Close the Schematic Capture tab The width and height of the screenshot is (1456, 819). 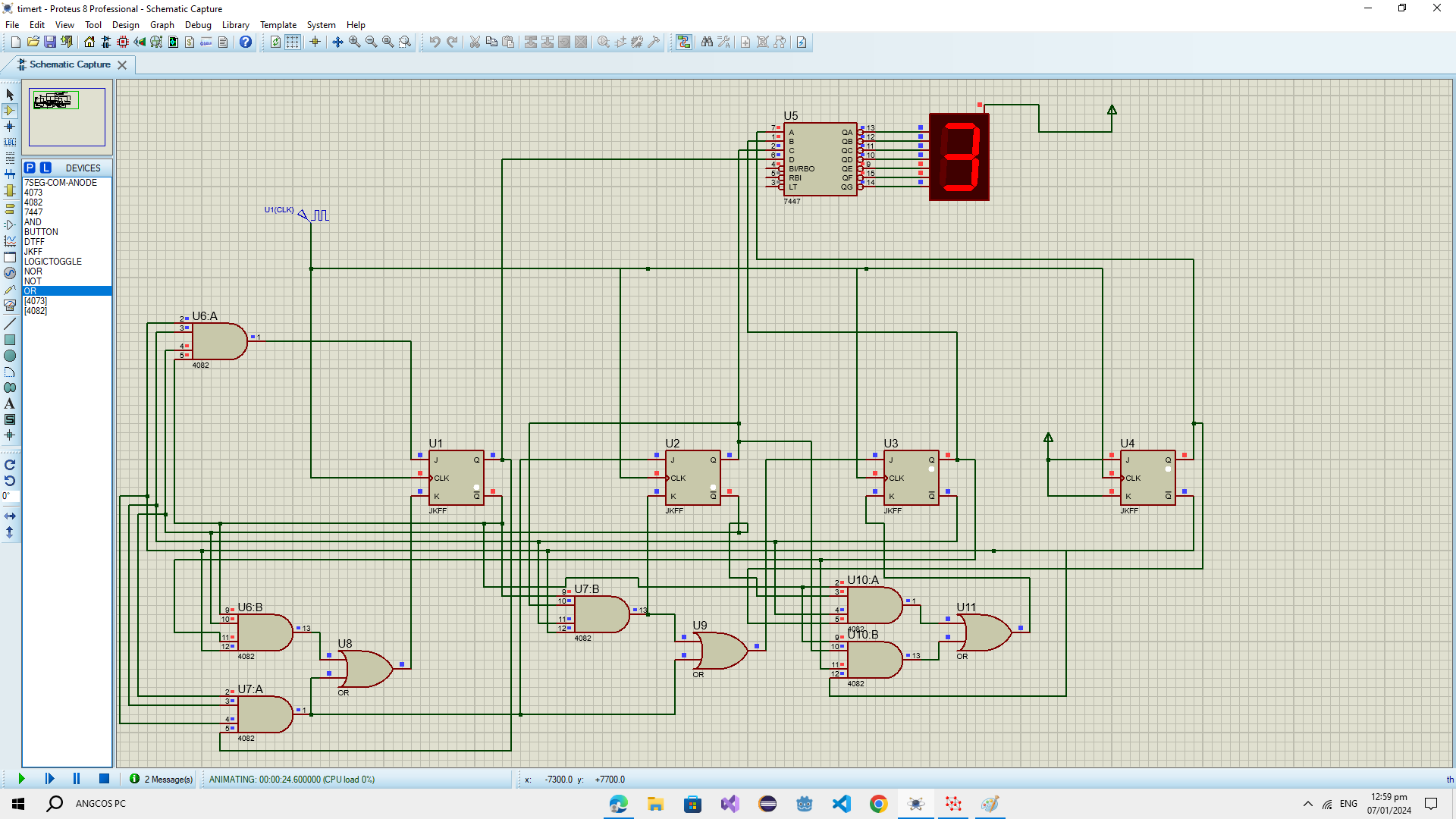click(x=122, y=65)
